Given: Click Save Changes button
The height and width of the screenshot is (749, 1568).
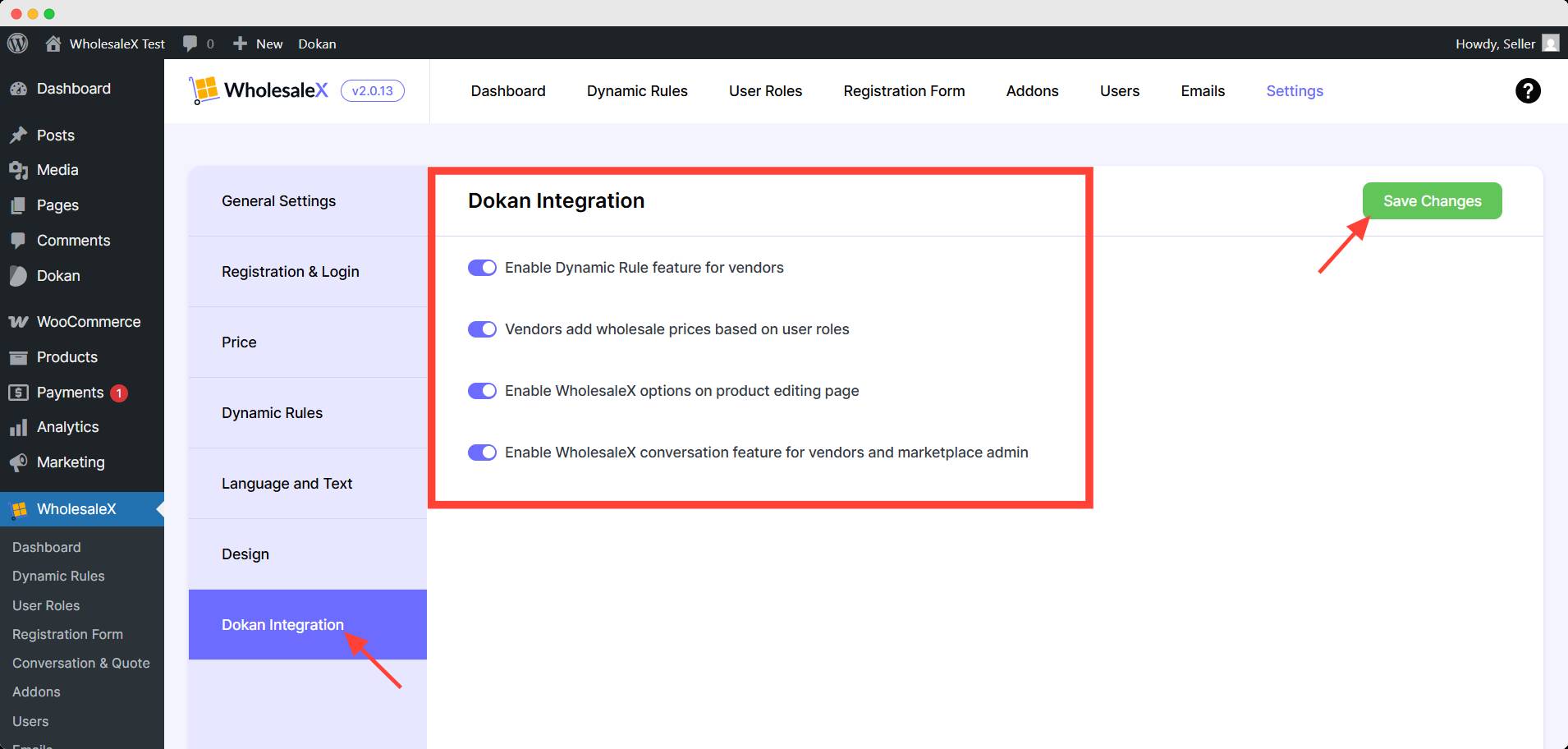Looking at the screenshot, I should (1433, 201).
